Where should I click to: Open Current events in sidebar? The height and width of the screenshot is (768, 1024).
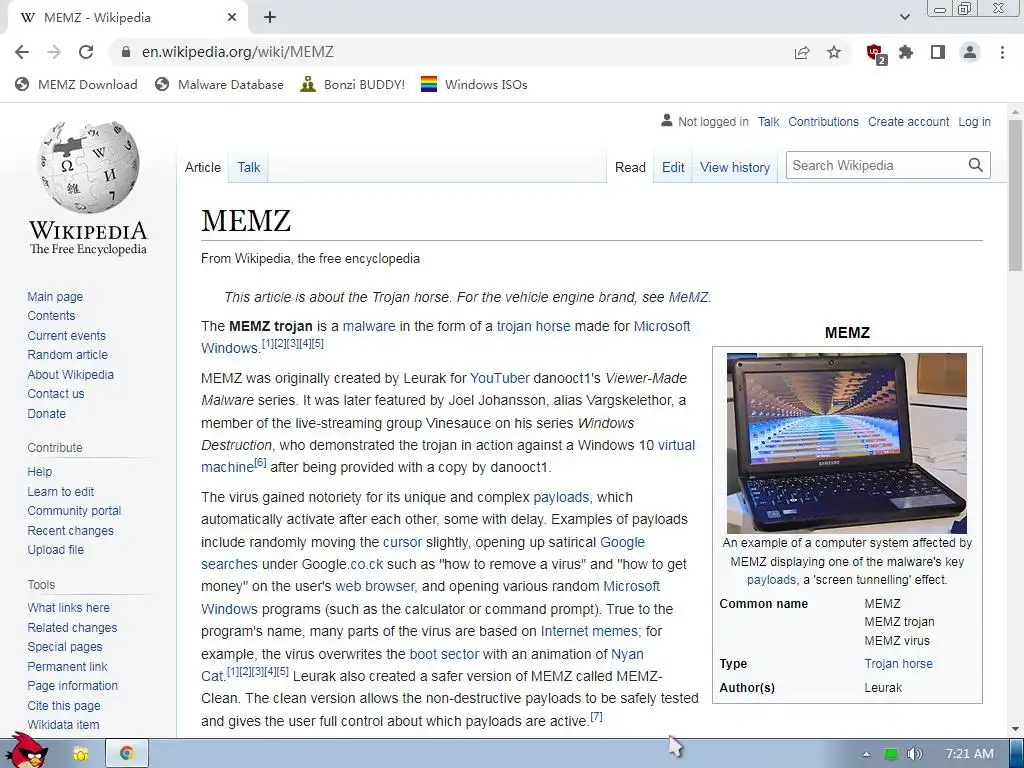coord(67,336)
